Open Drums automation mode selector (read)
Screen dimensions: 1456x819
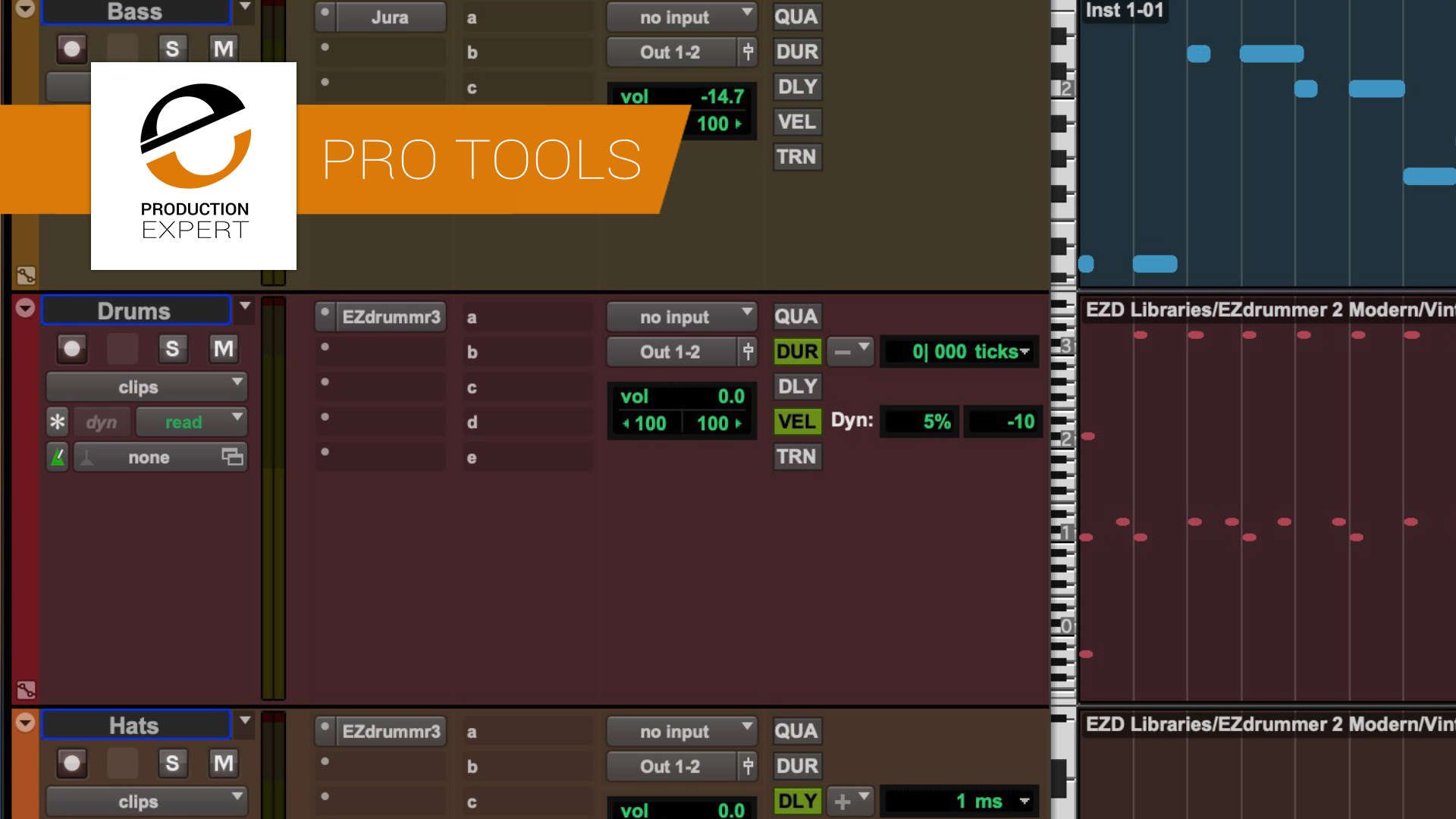[192, 422]
